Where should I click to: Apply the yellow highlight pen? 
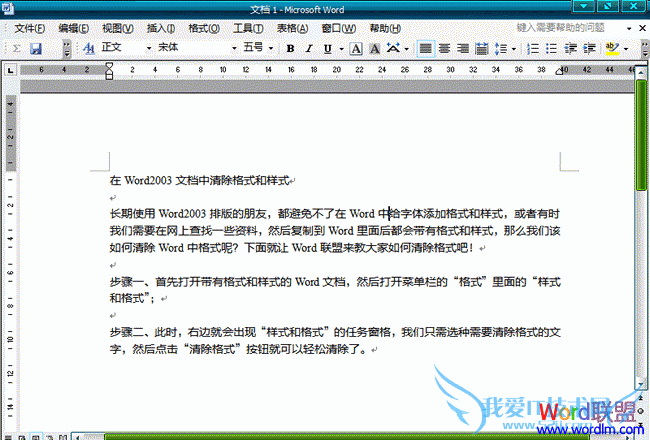tap(612, 49)
